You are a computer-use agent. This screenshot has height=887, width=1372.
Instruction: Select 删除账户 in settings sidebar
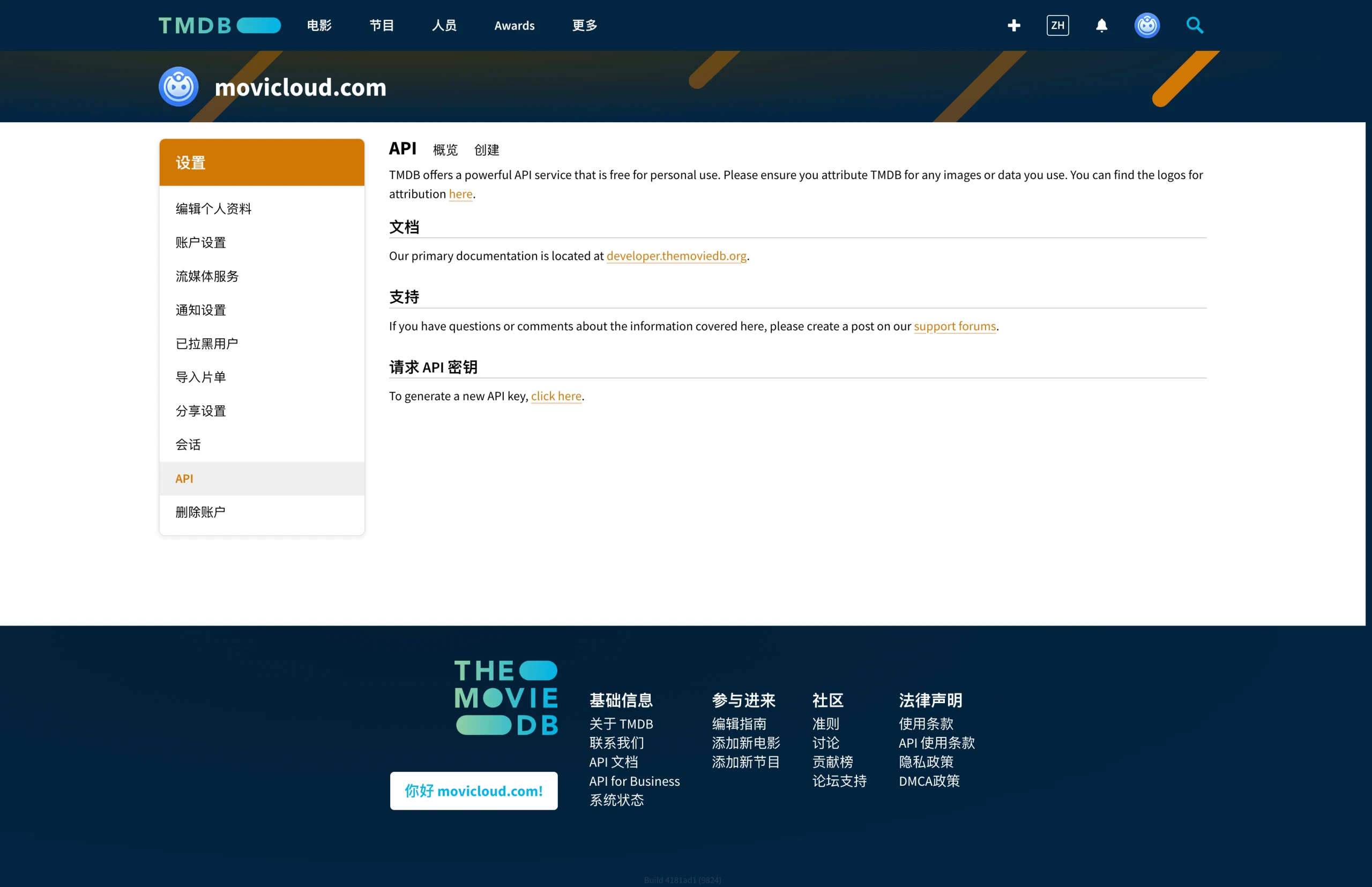(x=262, y=512)
